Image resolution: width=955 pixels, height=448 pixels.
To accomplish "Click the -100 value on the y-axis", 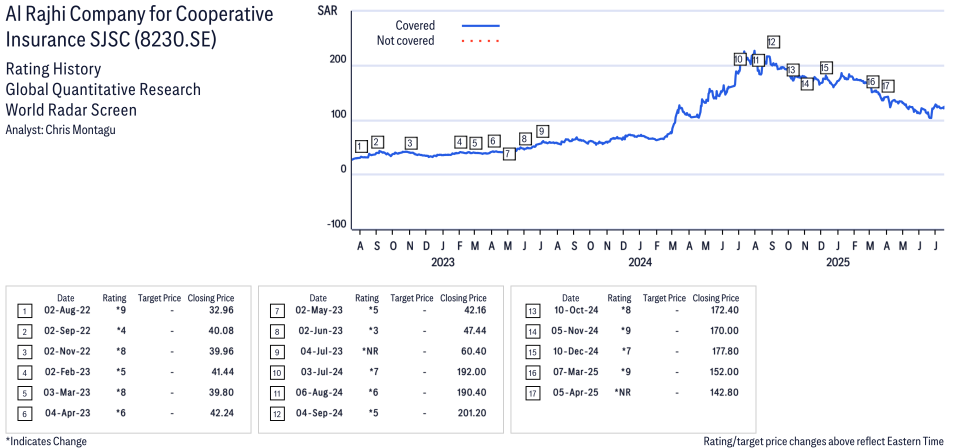I will pos(337,225).
